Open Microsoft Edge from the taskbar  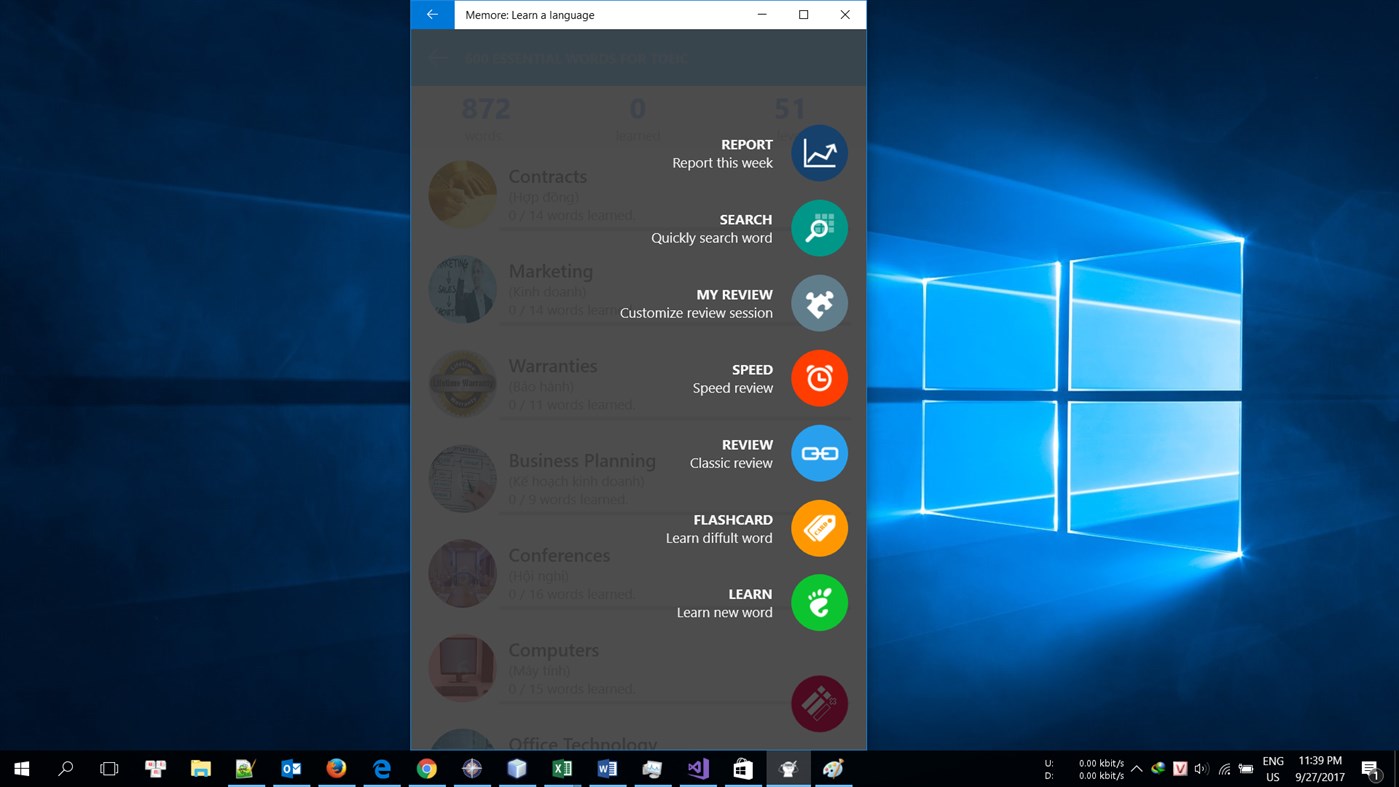point(382,768)
